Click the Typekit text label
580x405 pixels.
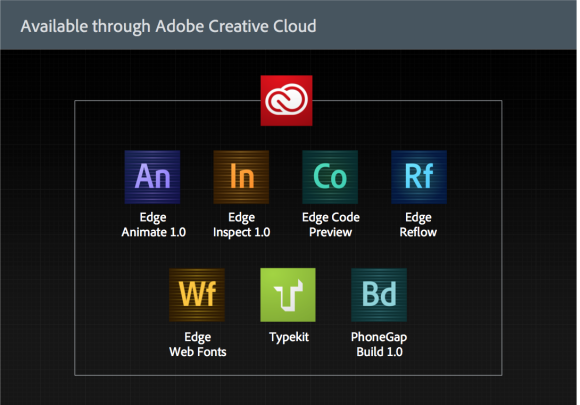(x=289, y=337)
